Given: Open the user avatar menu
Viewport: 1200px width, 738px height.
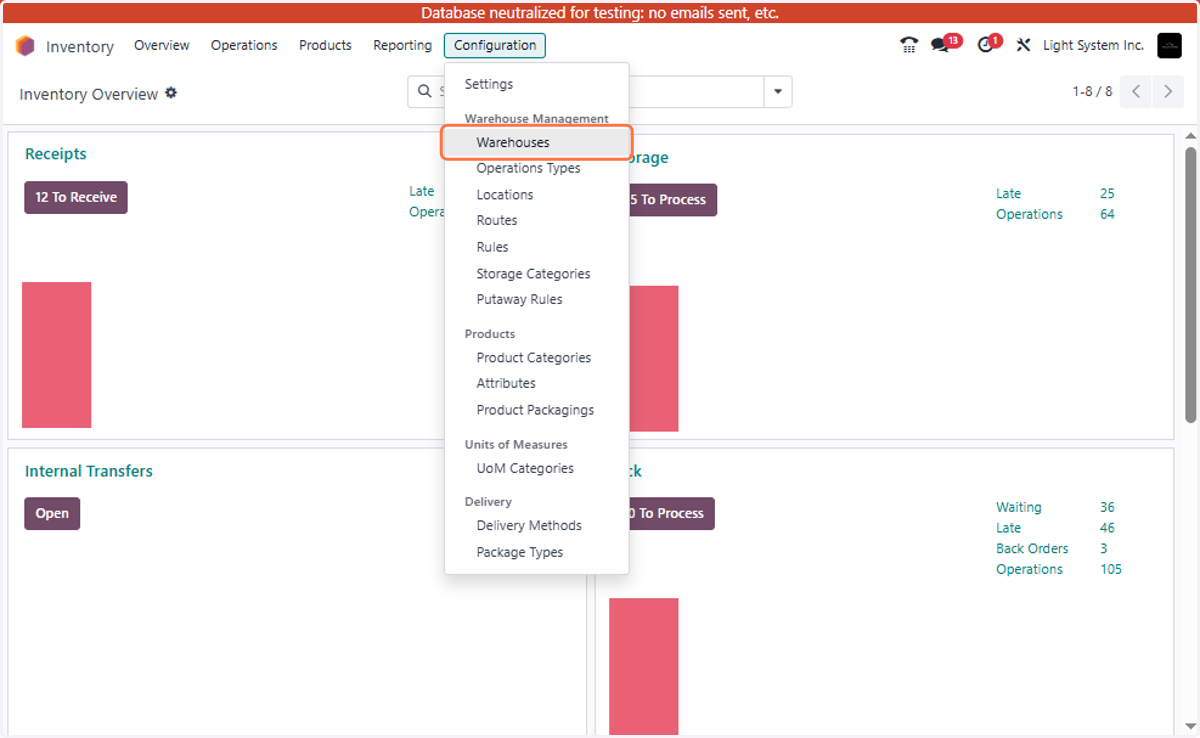Looking at the screenshot, I should pyautogui.click(x=1169, y=45).
